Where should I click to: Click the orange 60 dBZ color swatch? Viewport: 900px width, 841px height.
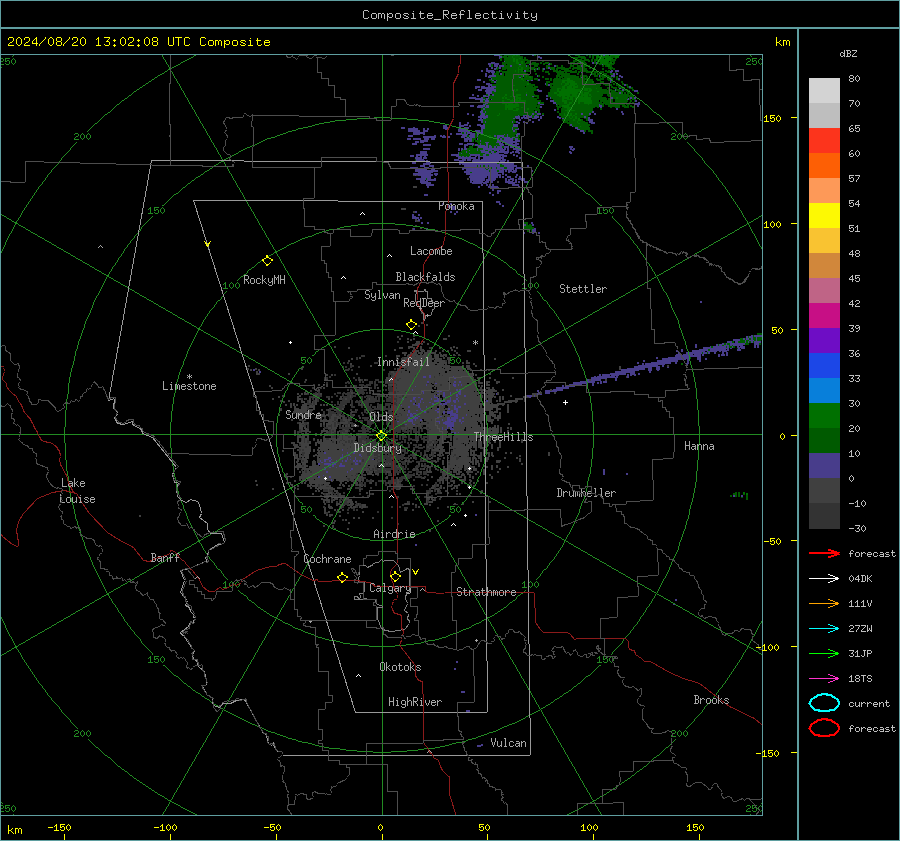point(824,165)
